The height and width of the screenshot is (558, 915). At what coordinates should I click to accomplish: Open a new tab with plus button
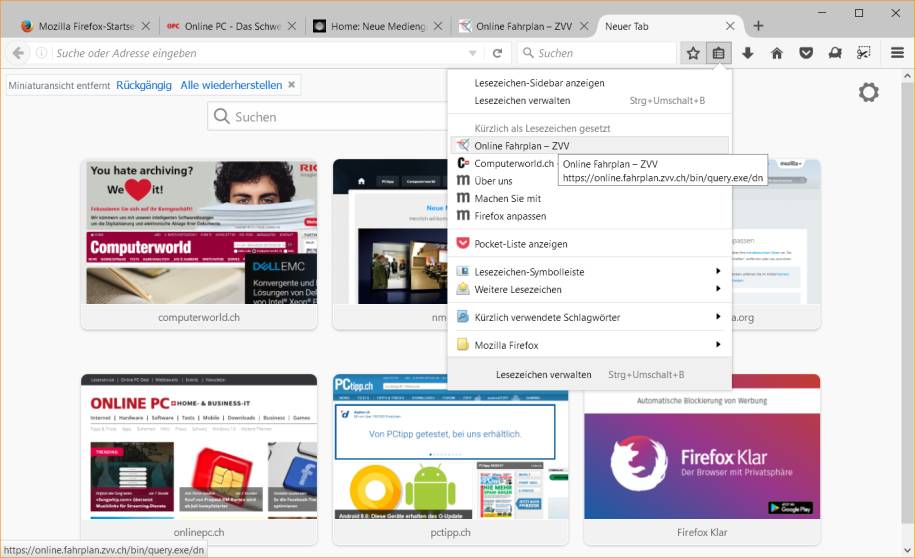click(758, 26)
